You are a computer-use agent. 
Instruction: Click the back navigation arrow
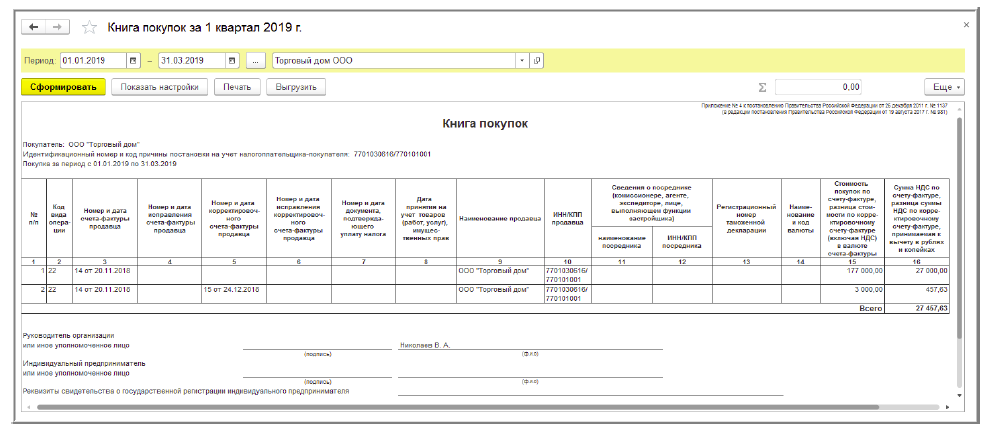(x=33, y=27)
